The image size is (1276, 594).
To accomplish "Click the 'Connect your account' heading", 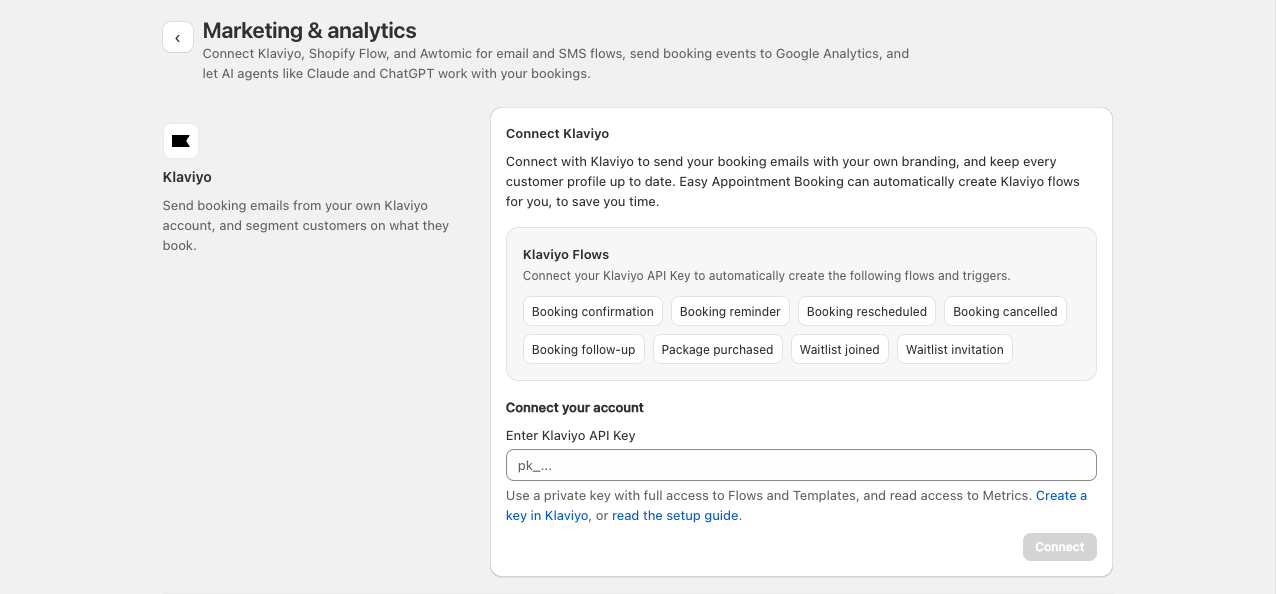I will (575, 407).
